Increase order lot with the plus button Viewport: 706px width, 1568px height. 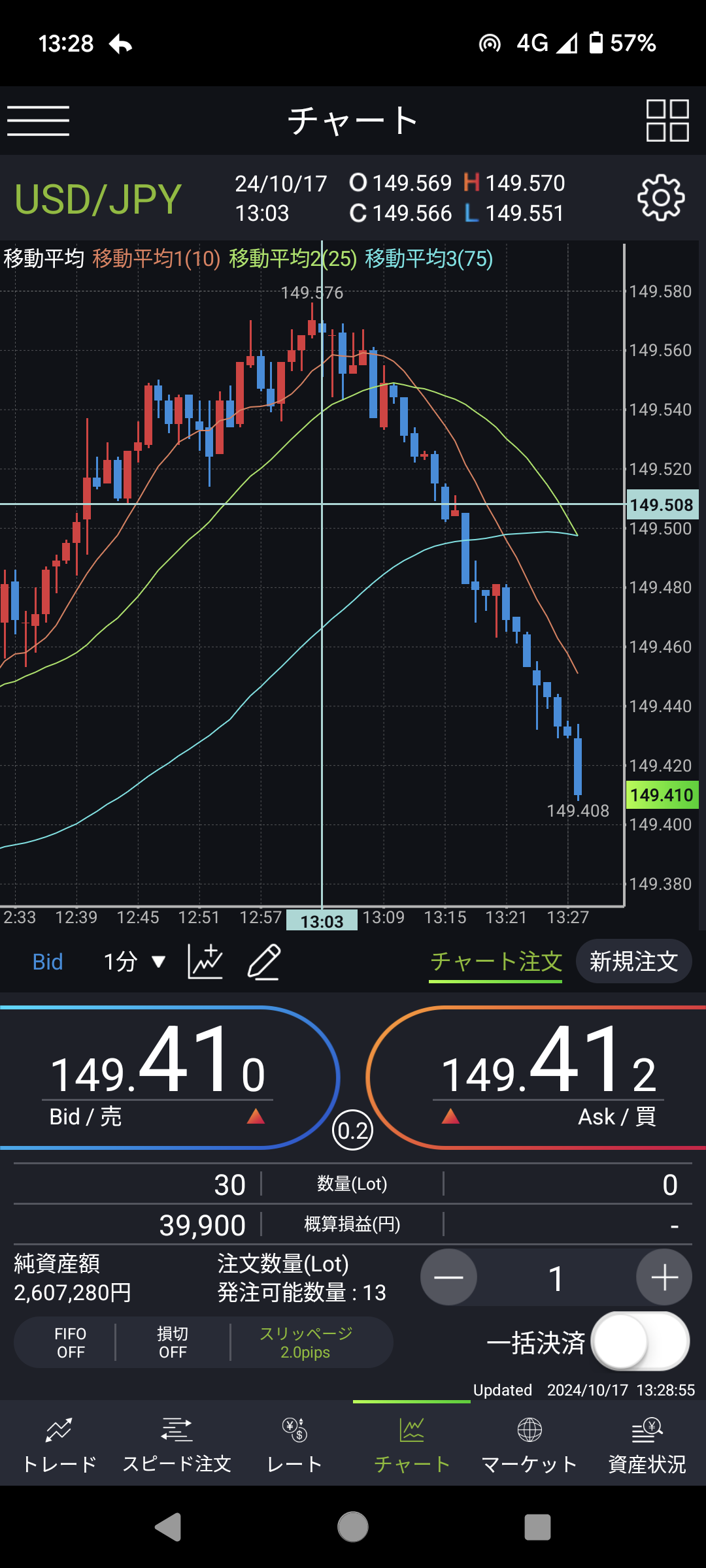(664, 1277)
